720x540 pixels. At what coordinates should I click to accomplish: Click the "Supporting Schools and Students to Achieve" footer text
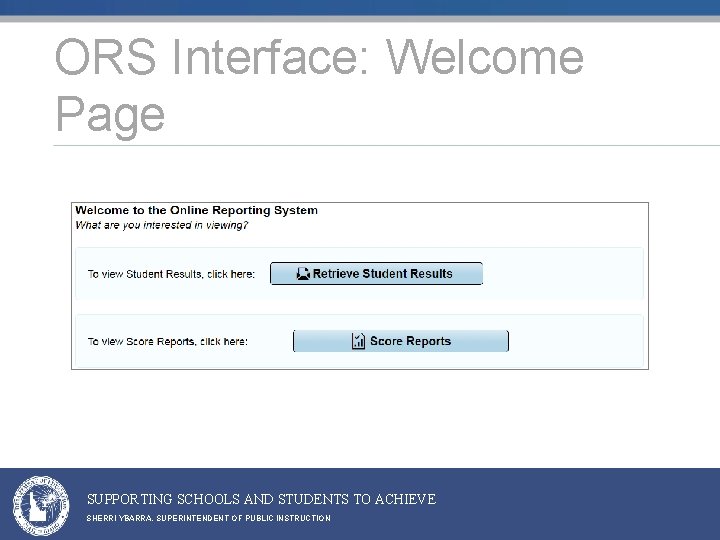pyautogui.click(x=261, y=499)
